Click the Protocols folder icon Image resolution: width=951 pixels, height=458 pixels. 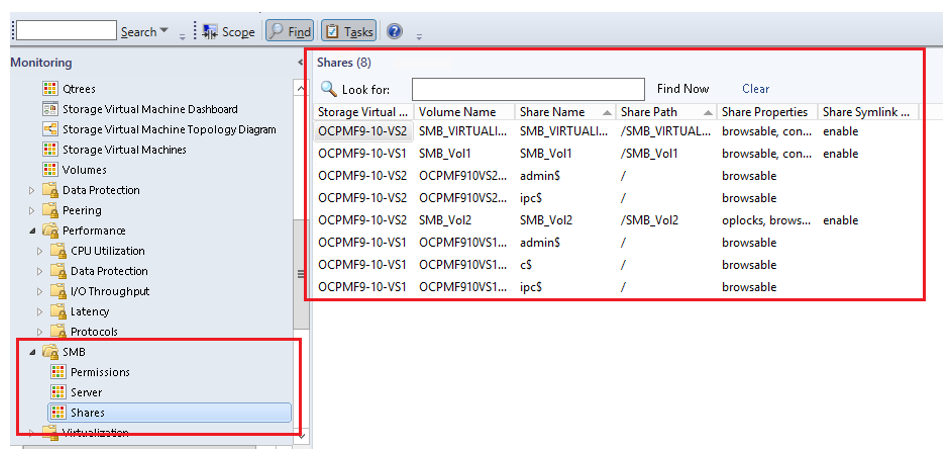[x=58, y=332]
